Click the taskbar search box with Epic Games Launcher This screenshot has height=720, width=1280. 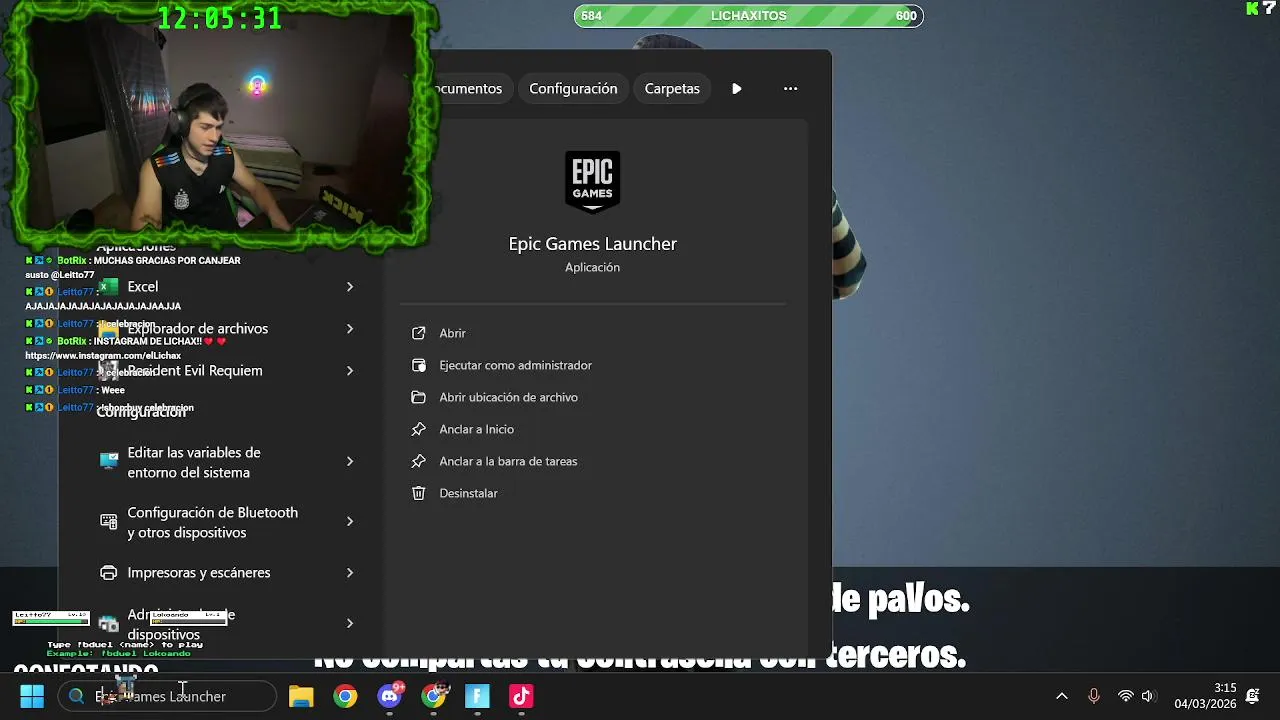(167, 696)
